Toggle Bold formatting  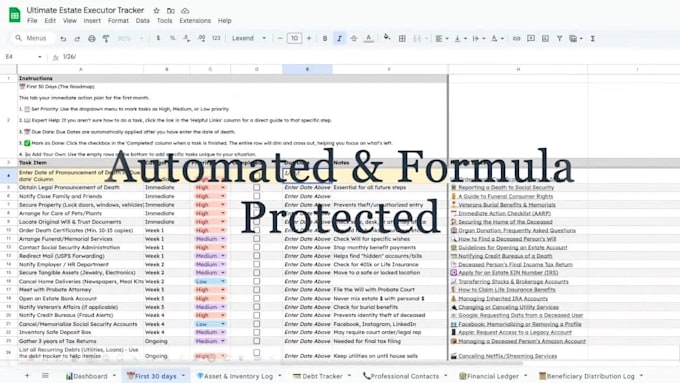tap(325, 39)
